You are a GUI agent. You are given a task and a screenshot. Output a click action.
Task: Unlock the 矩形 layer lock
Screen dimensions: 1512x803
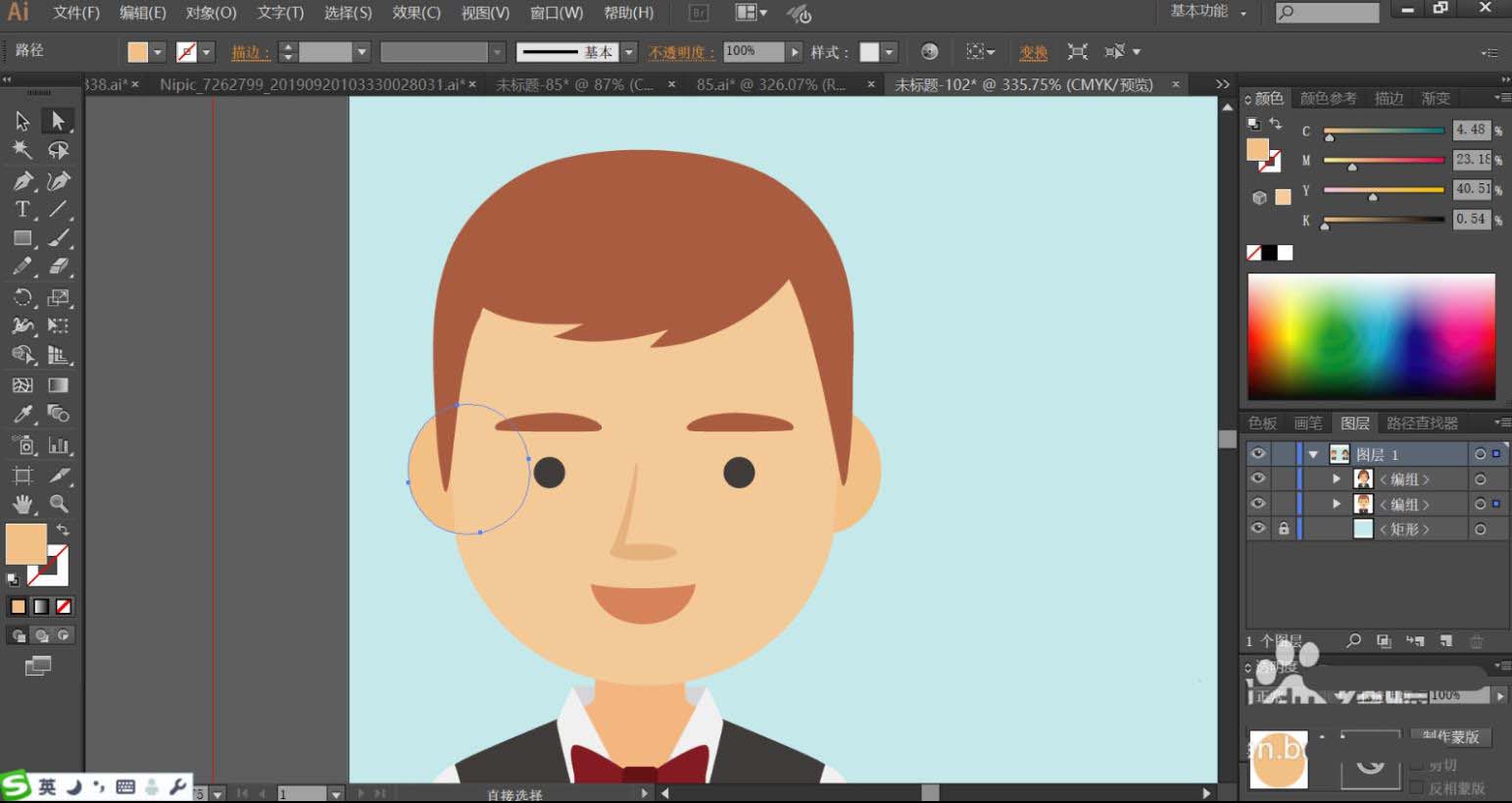pos(1284,528)
